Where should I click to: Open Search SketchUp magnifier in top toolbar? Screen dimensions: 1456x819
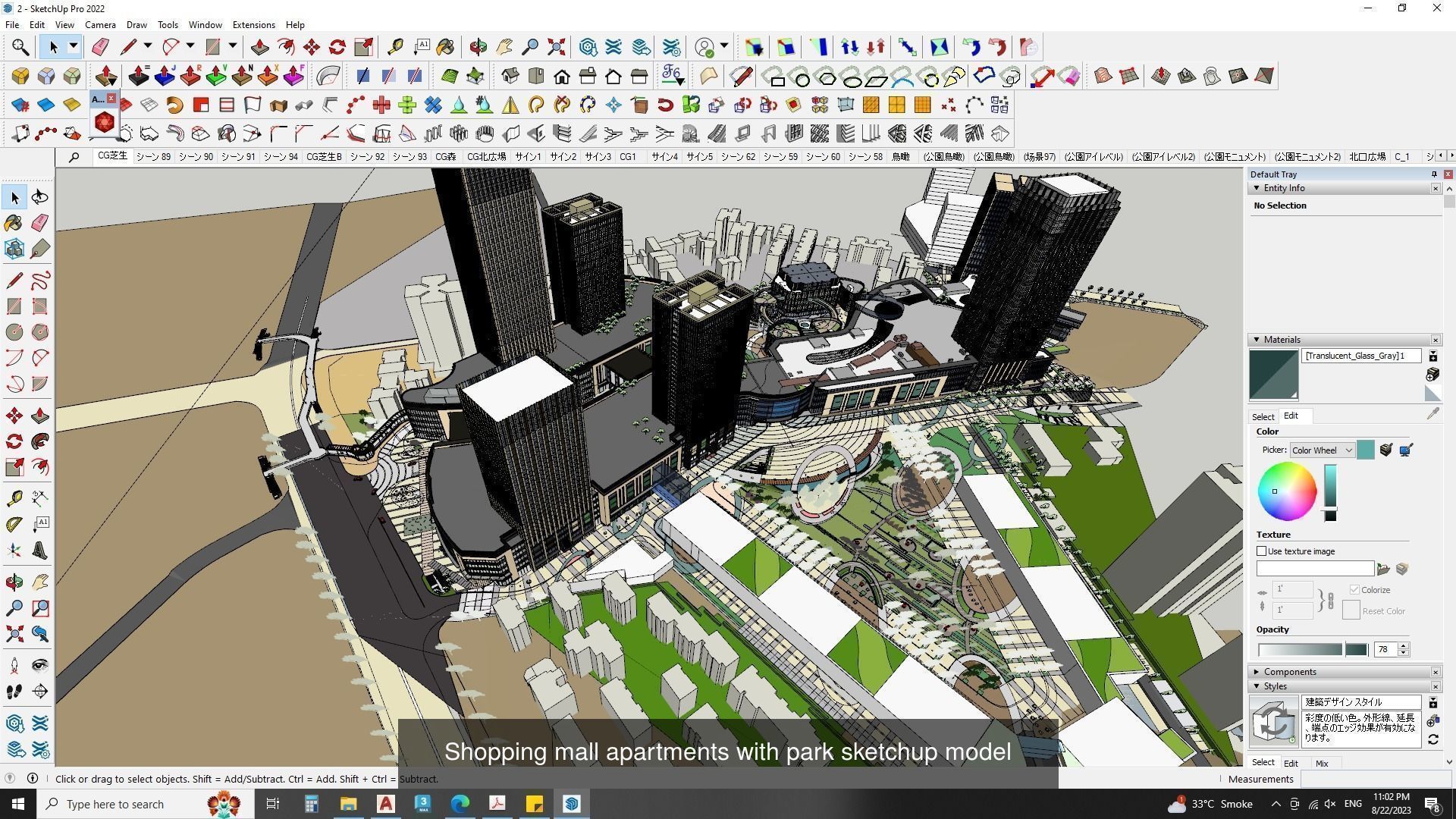click(20, 47)
